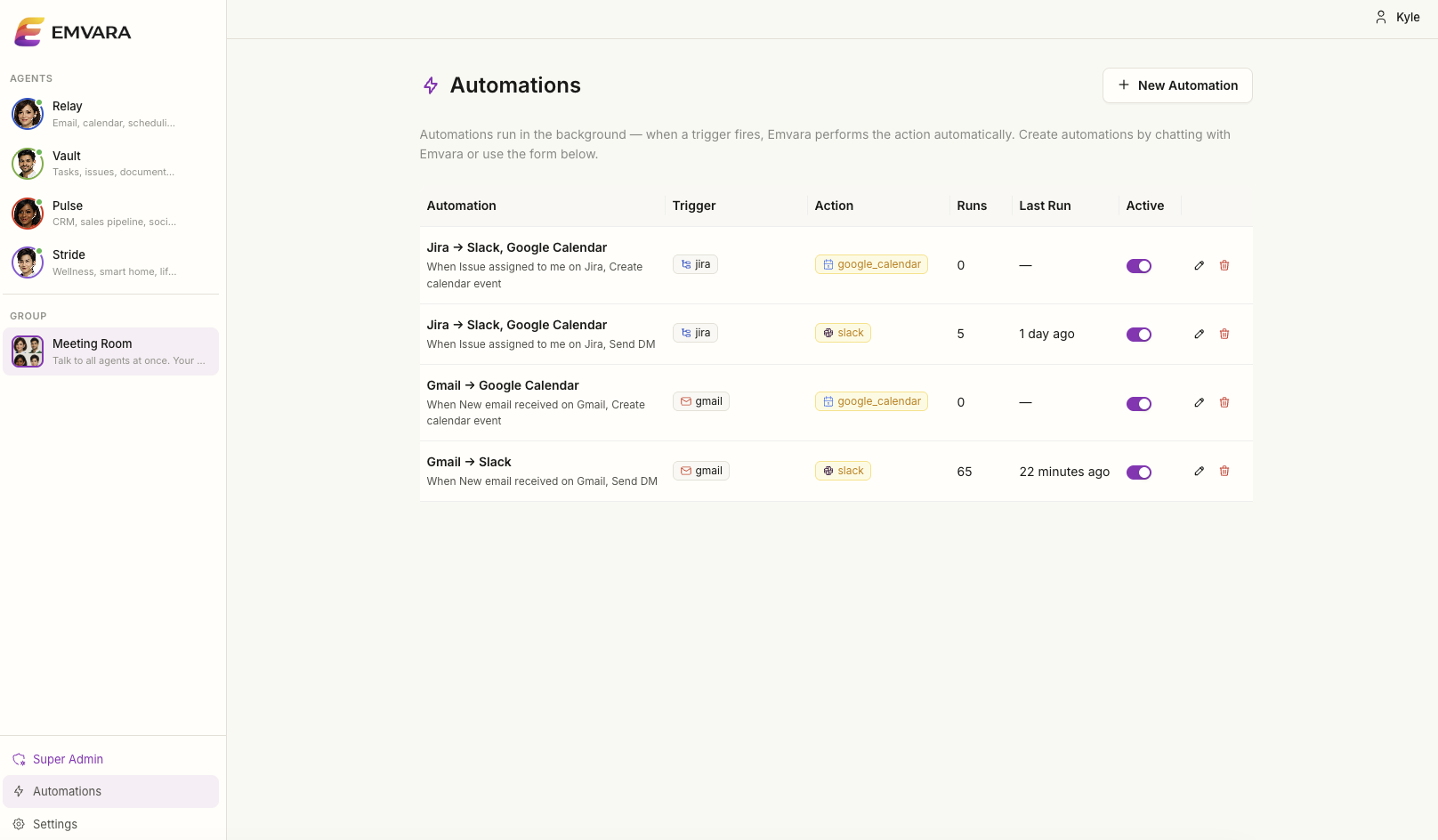The image size is (1438, 840).
Task: Create a New Automation
Action: tap(1177, 85)
